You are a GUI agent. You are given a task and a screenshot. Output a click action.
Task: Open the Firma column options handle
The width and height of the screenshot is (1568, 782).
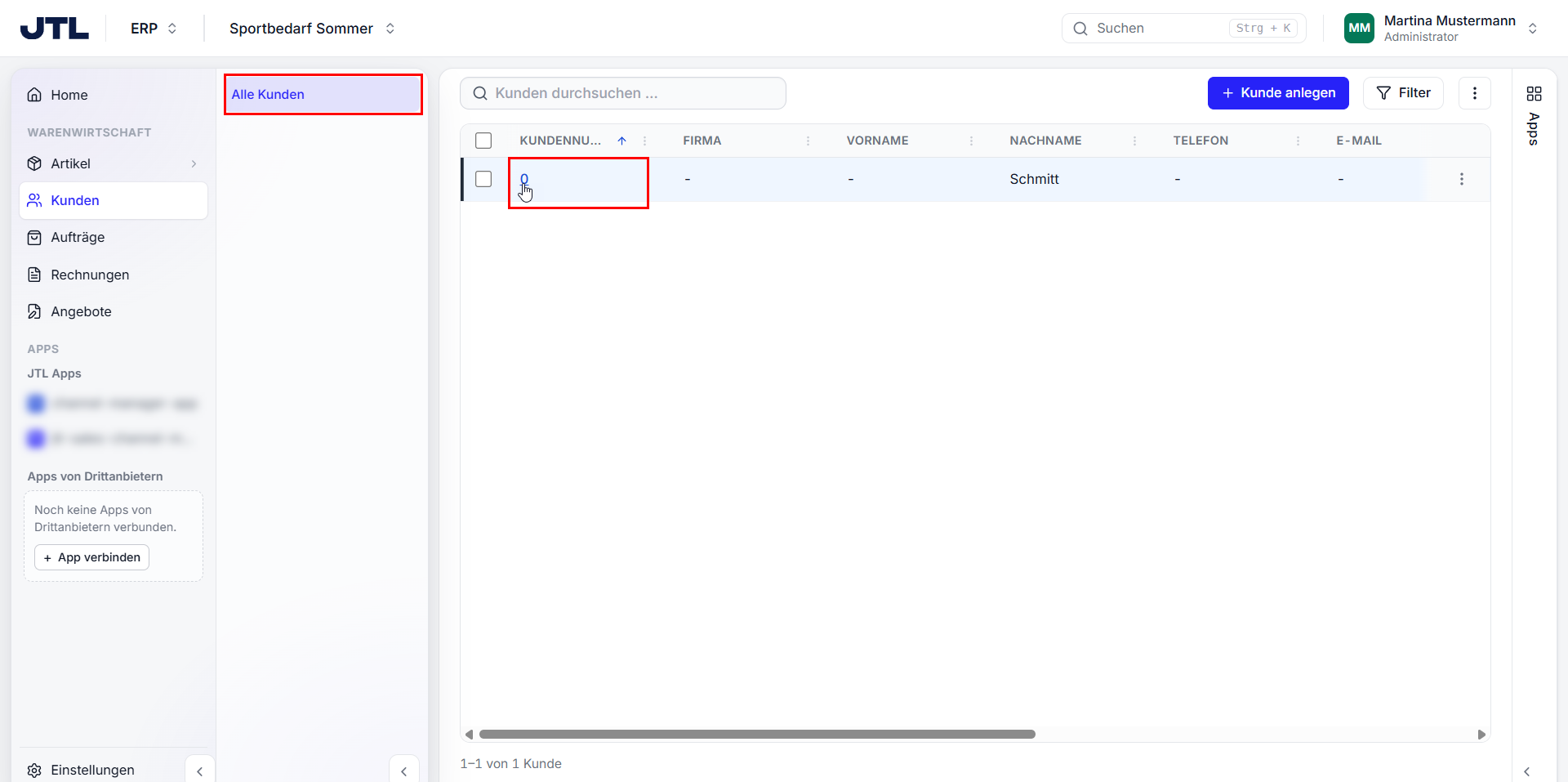tap(808, 141)
